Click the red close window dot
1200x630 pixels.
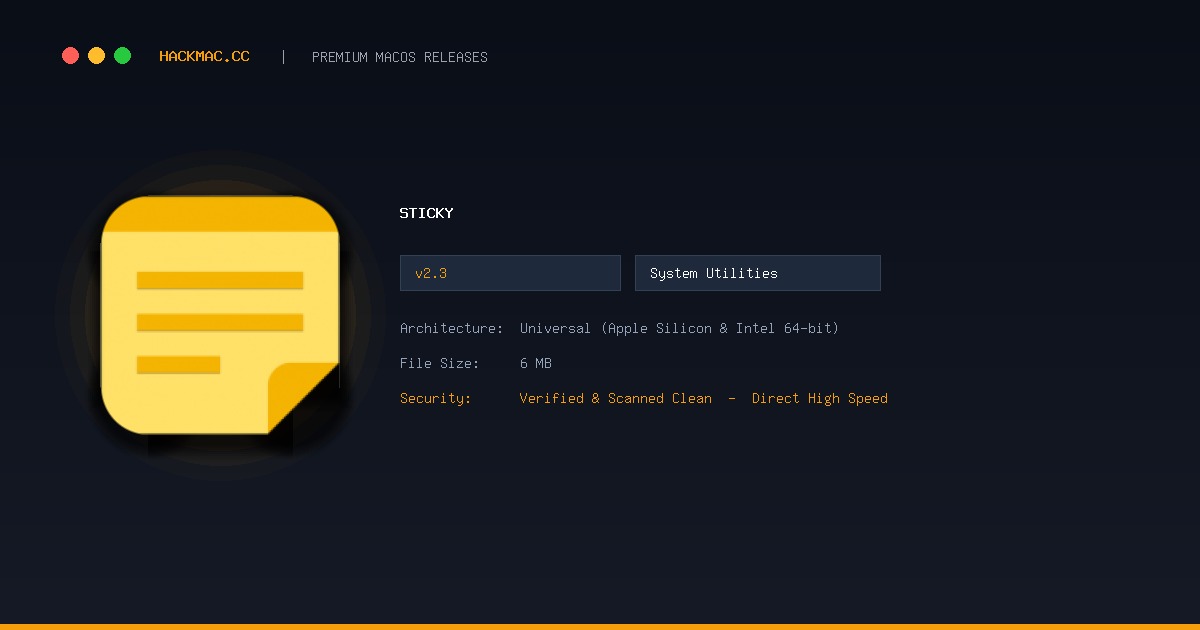70,56
